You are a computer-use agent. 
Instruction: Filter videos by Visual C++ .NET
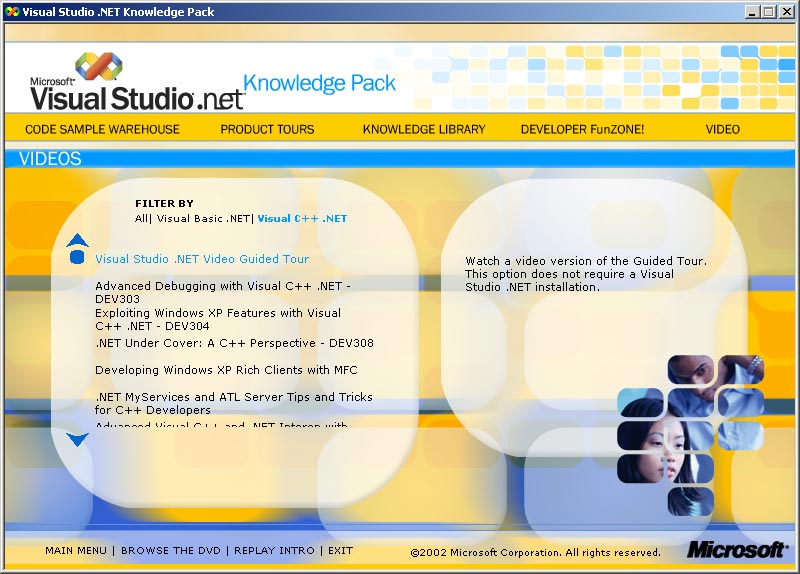tap(302, 218)
